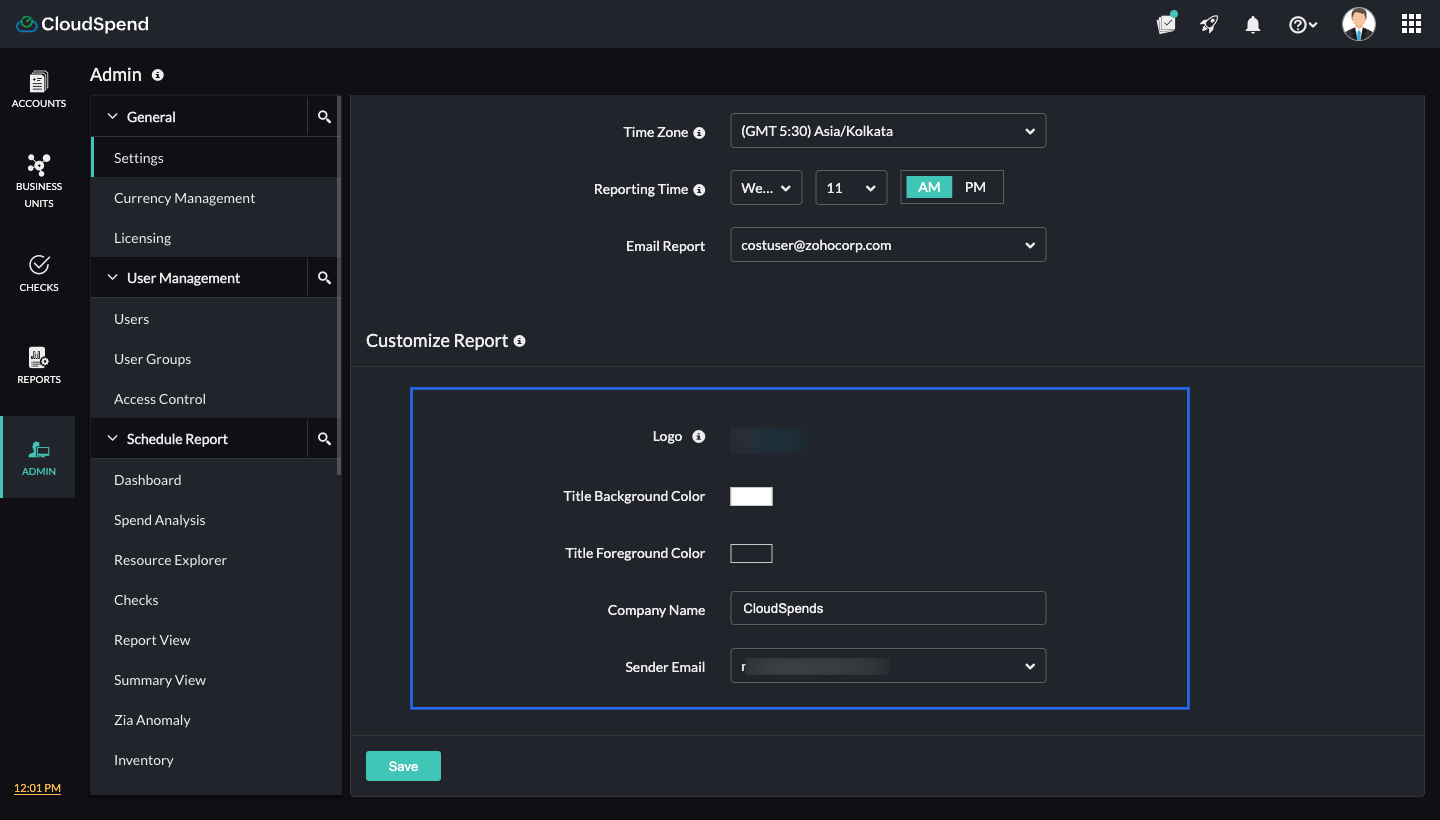Pick a new Title Background Color

tap(751, 495)
